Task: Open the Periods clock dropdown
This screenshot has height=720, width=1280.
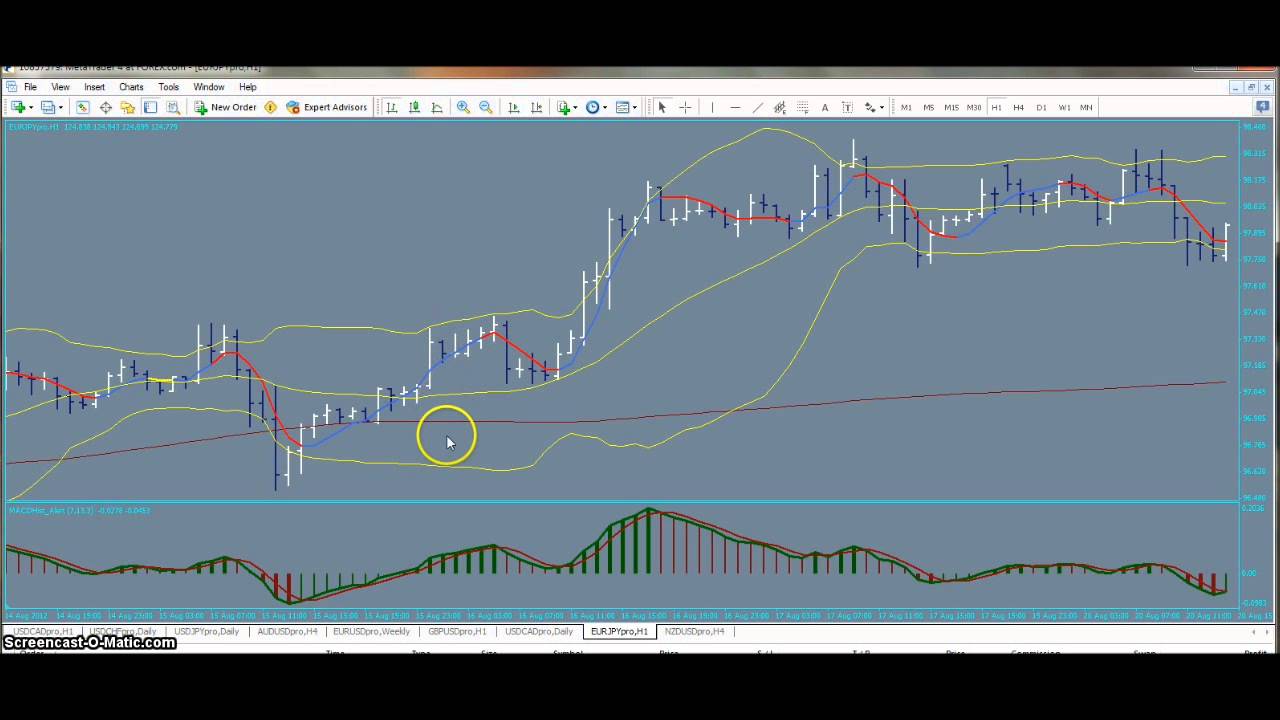Action: (597, 107)
